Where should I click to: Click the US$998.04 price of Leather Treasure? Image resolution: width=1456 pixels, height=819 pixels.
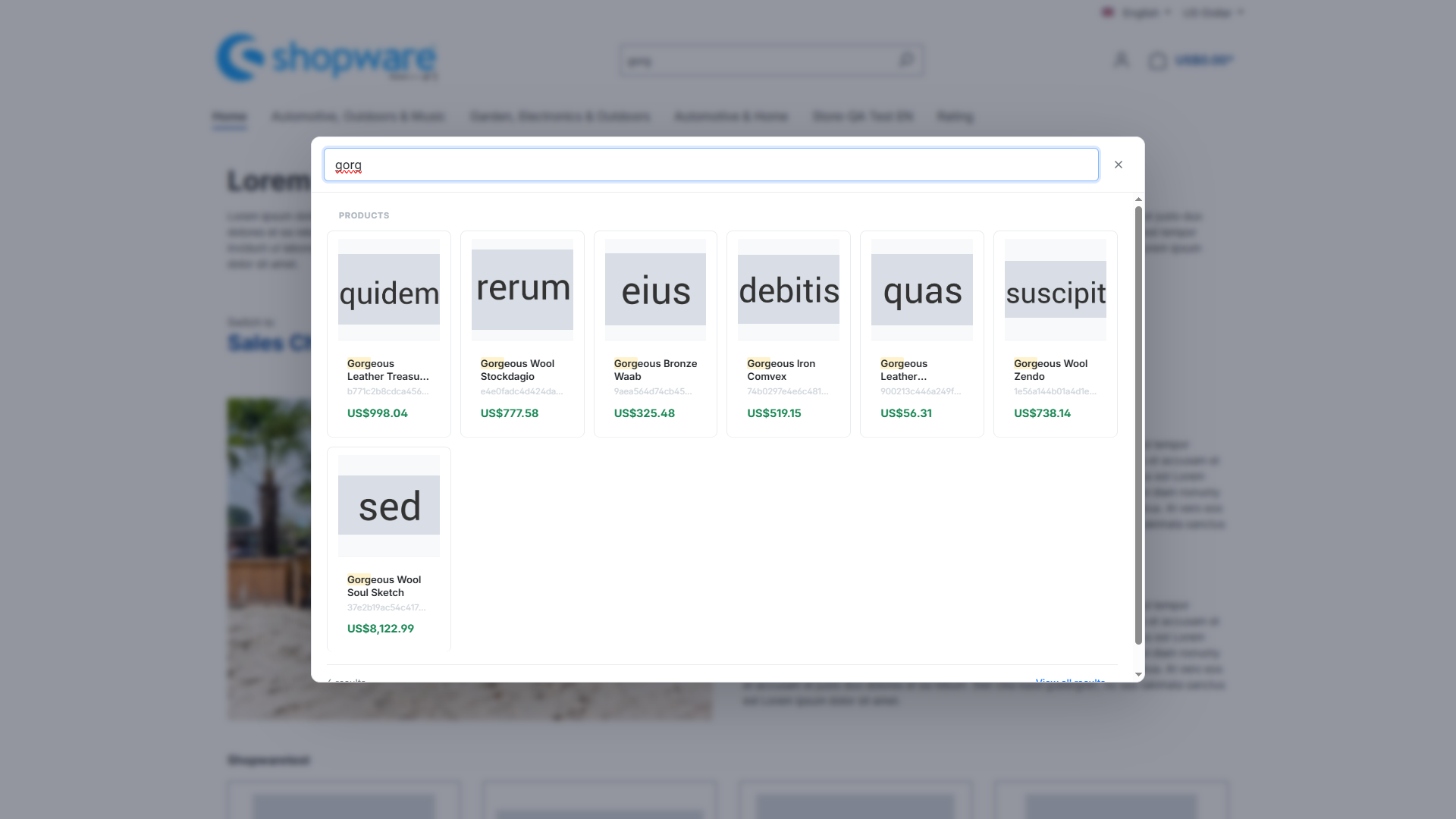tap(378, 413)
